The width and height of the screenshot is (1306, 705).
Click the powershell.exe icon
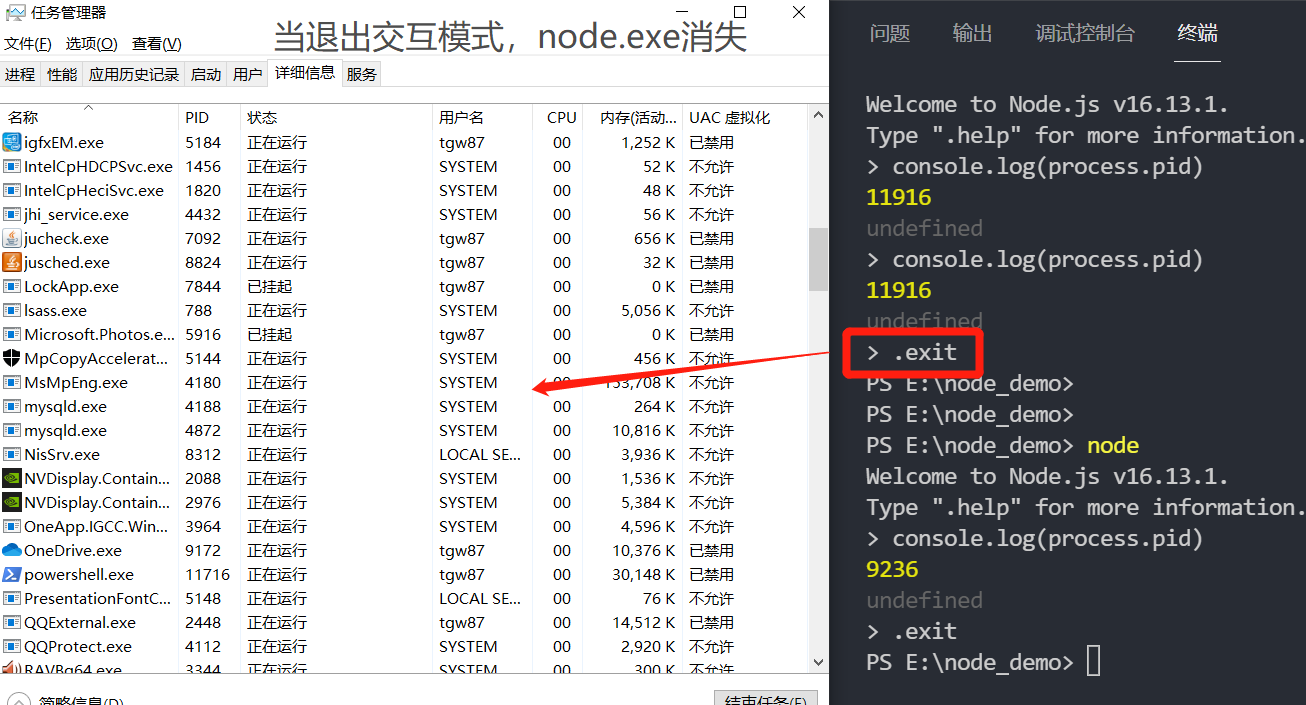pos(12,574)
